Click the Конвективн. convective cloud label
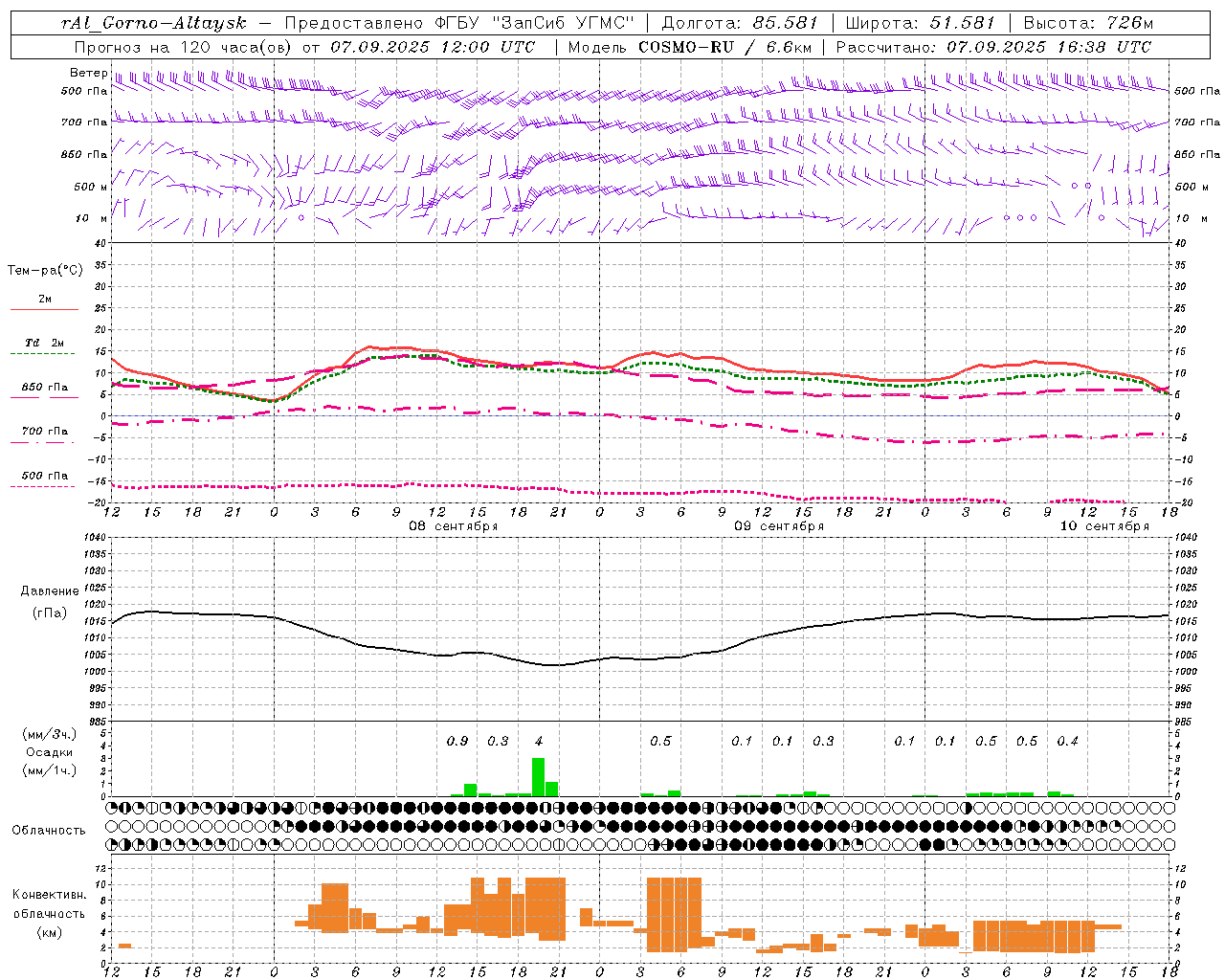 49,895
